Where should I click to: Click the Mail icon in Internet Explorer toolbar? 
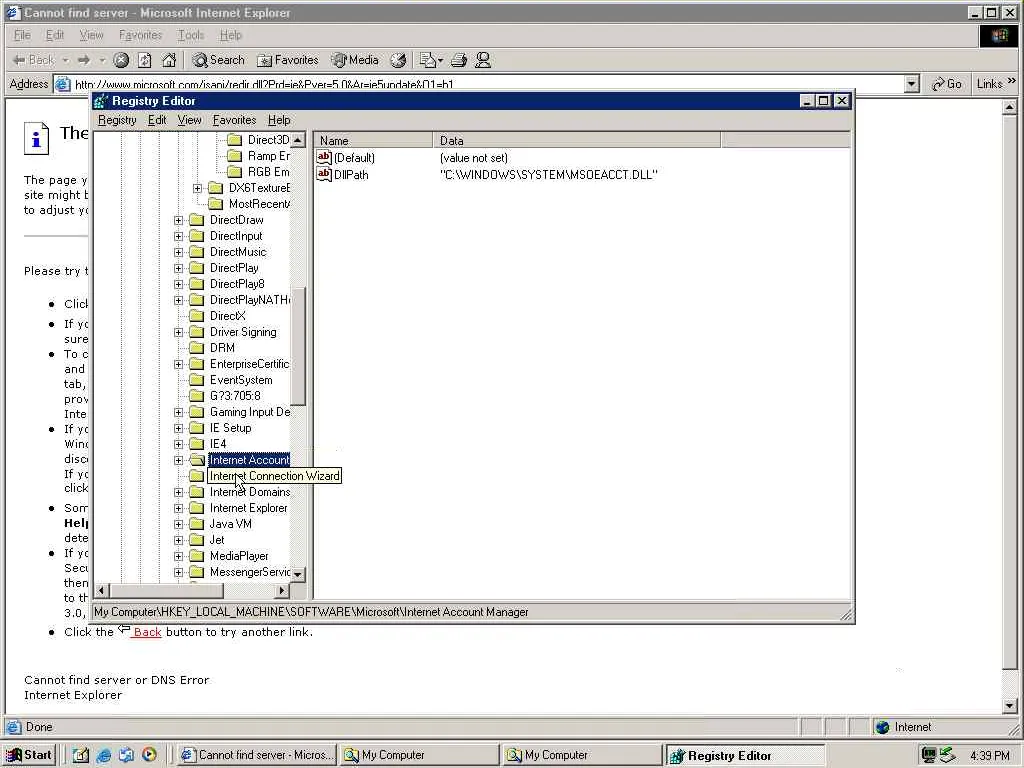(430, 61)
